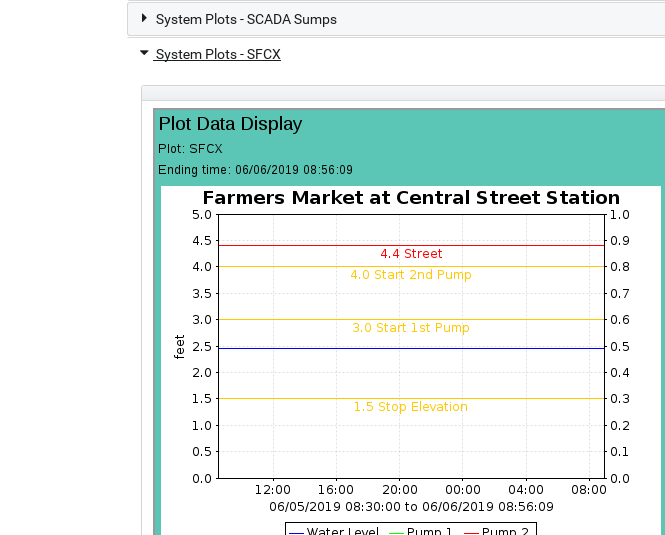
Task: Click the 1.5 Stop Elevation label
Action: (411, 406)
